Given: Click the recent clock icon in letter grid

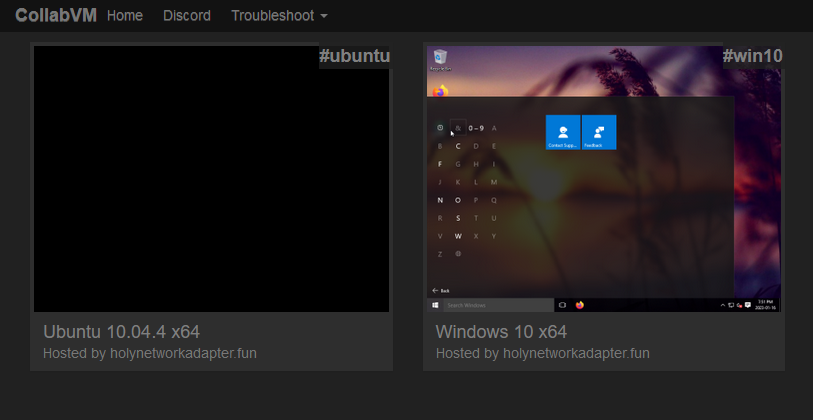Looking at the screenshot, I should click(x=440, y=128).
